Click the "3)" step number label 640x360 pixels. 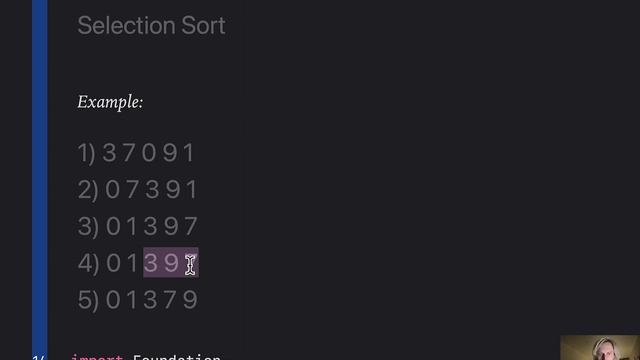pos(88,227)
